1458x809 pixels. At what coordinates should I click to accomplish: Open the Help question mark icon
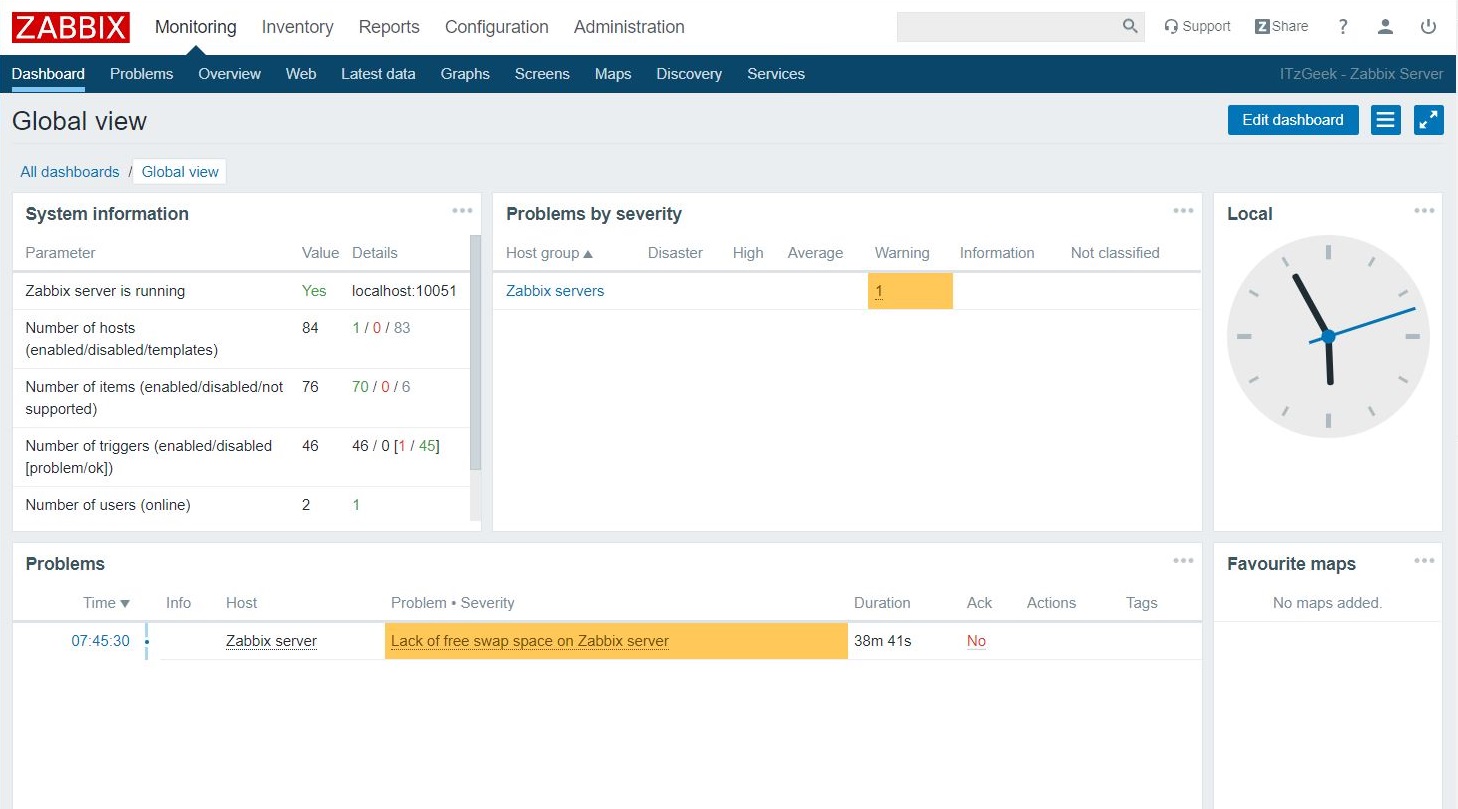1343,27
